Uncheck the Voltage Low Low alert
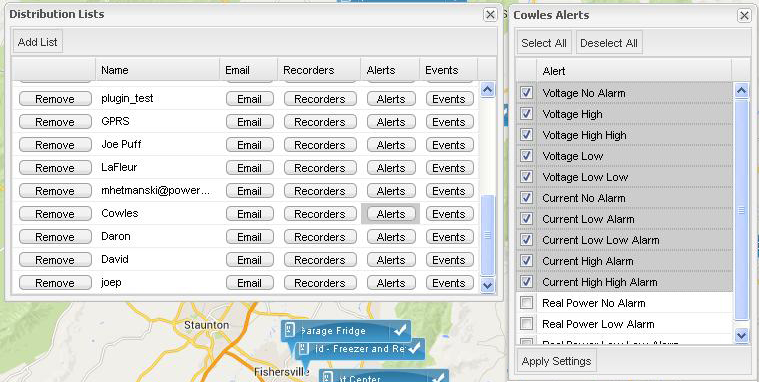Viewport: 759px width, 382px height. (x=526, y=177)
